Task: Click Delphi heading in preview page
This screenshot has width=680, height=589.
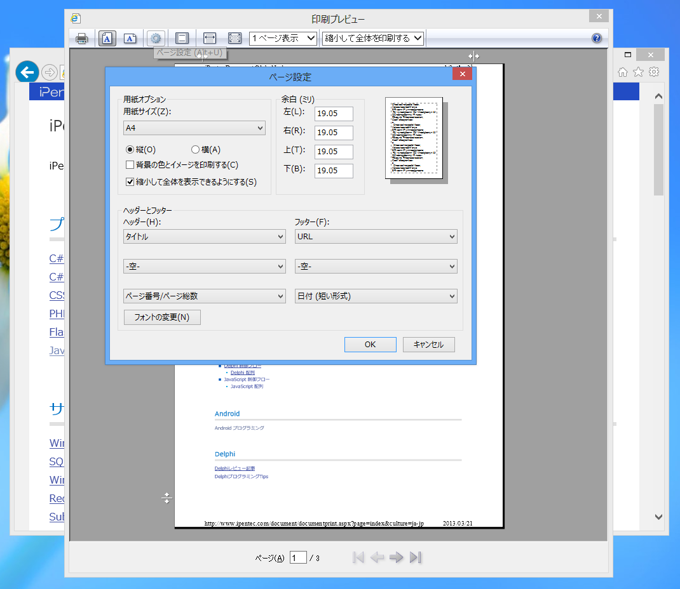Action: click(225, 454)
